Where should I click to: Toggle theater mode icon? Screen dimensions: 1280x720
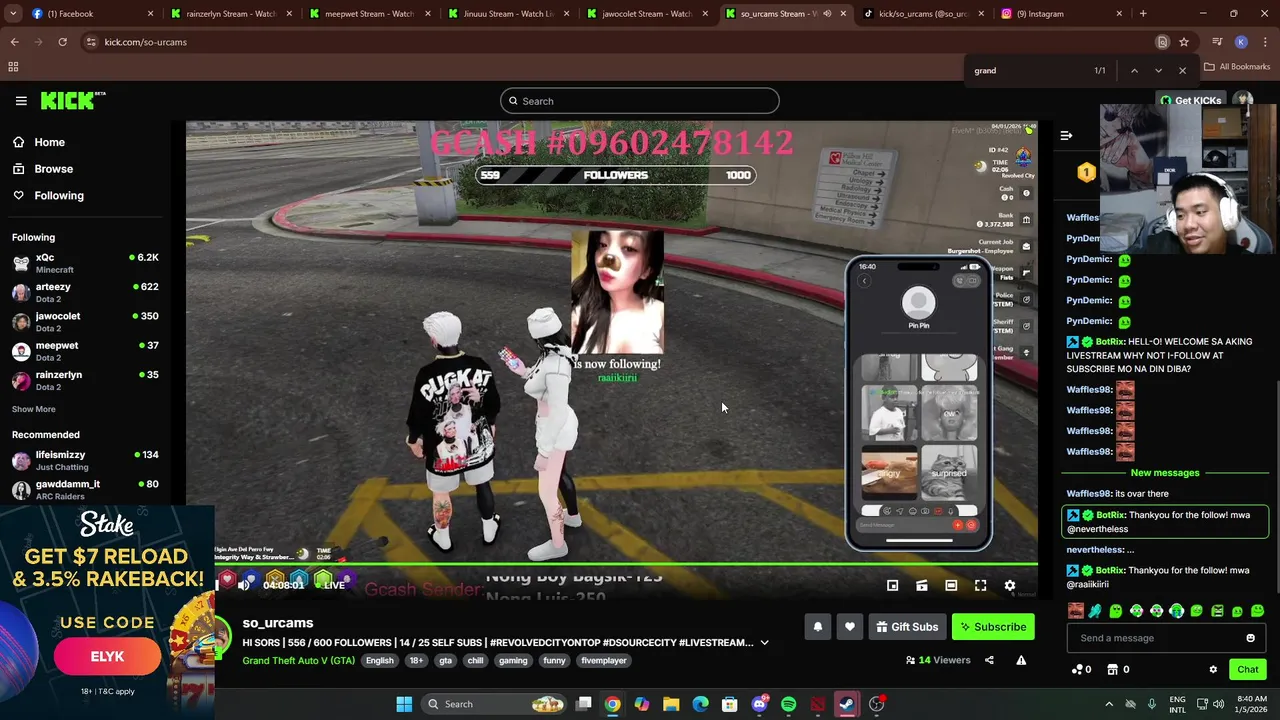click(951, 586)
